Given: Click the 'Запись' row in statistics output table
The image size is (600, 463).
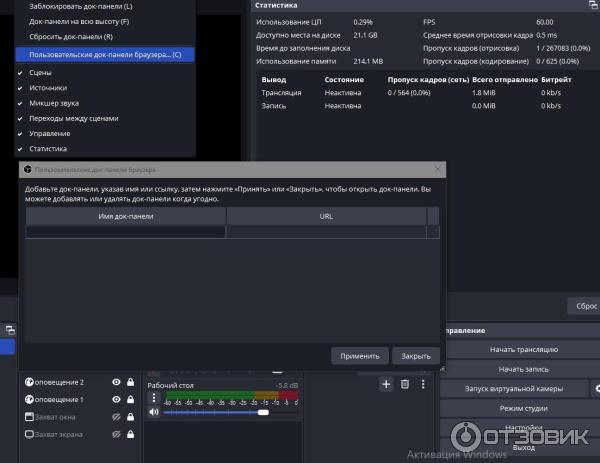Looking at the screenshot, I should click(x=411, y=106).
